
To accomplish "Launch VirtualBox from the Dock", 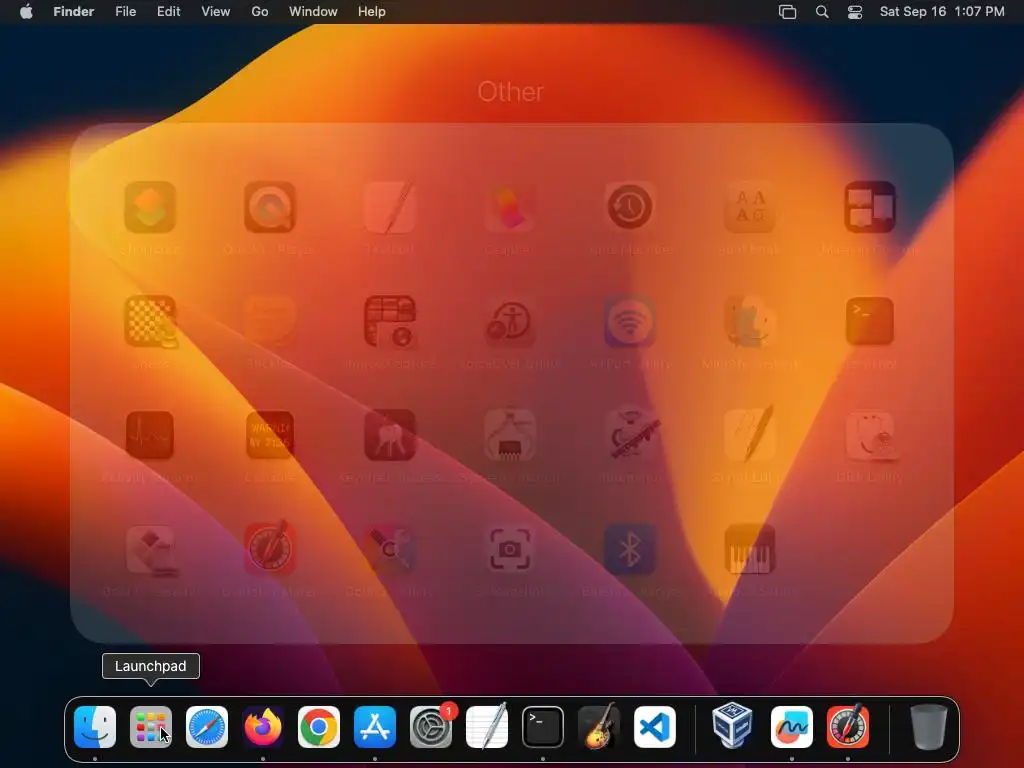I will (x=732, y=726).
